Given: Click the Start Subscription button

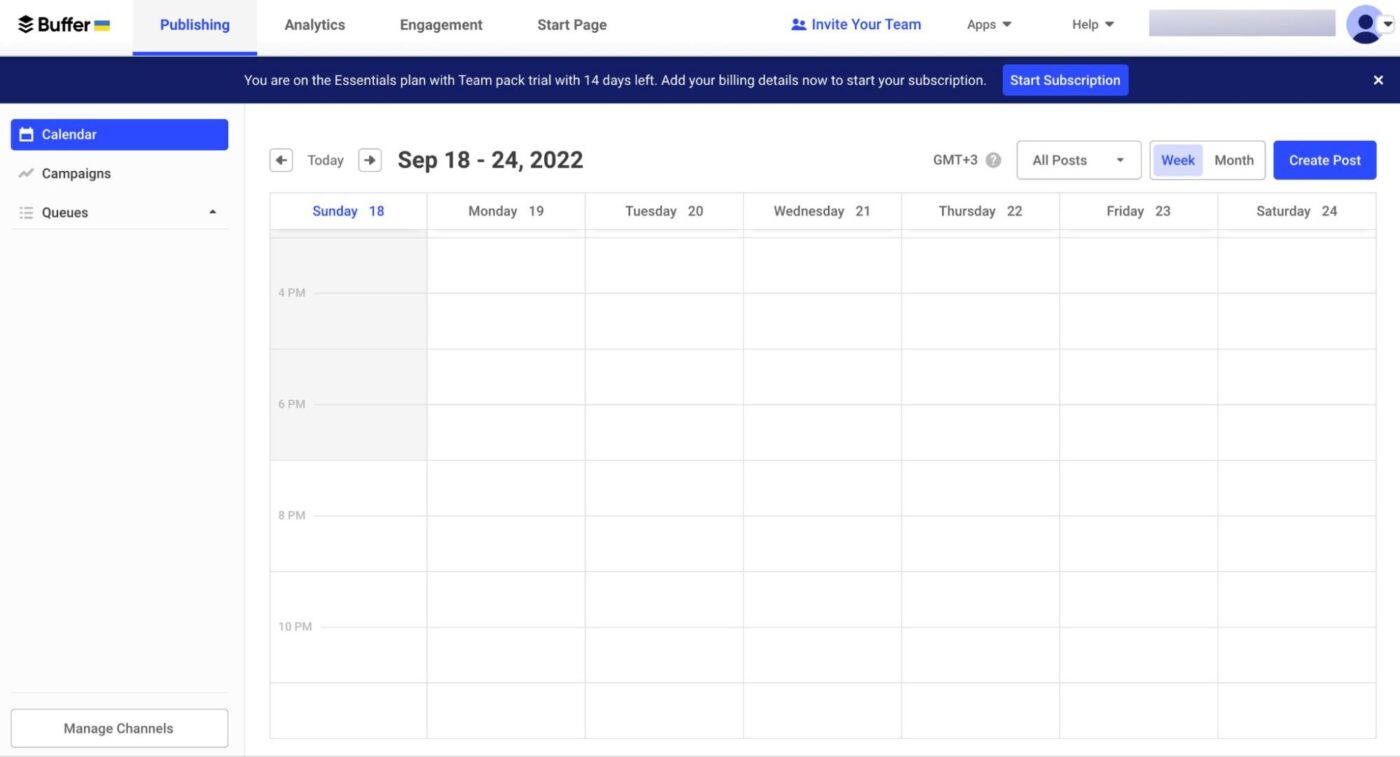Looking at the screenshot, I should [1065, 79].
